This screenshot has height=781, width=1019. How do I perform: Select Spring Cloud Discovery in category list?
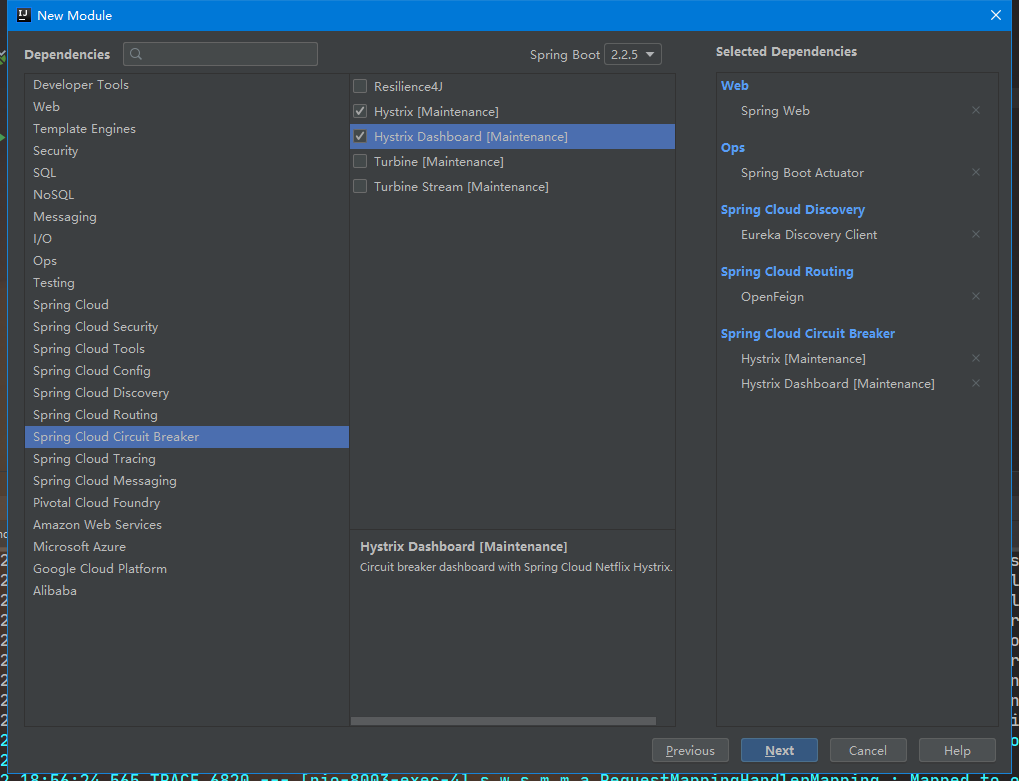187,392
